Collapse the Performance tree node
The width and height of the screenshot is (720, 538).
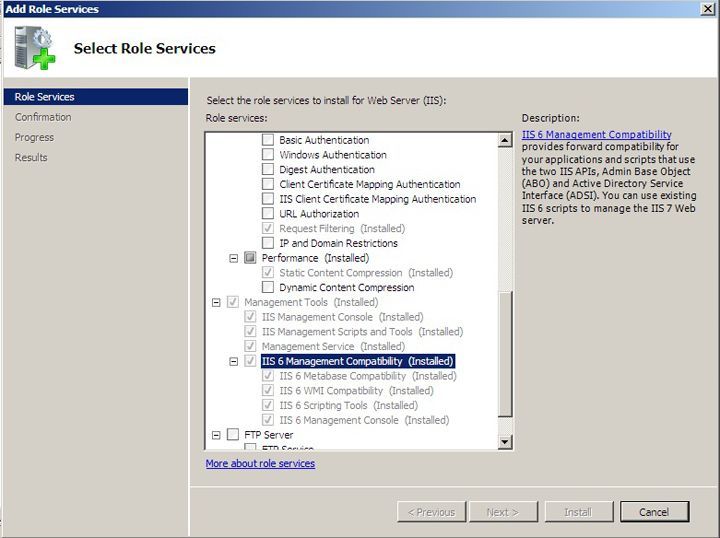click(234, 258)
